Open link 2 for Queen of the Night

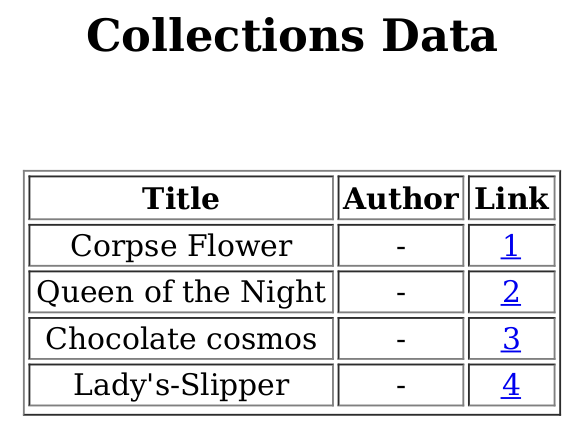tap(511, 292)
